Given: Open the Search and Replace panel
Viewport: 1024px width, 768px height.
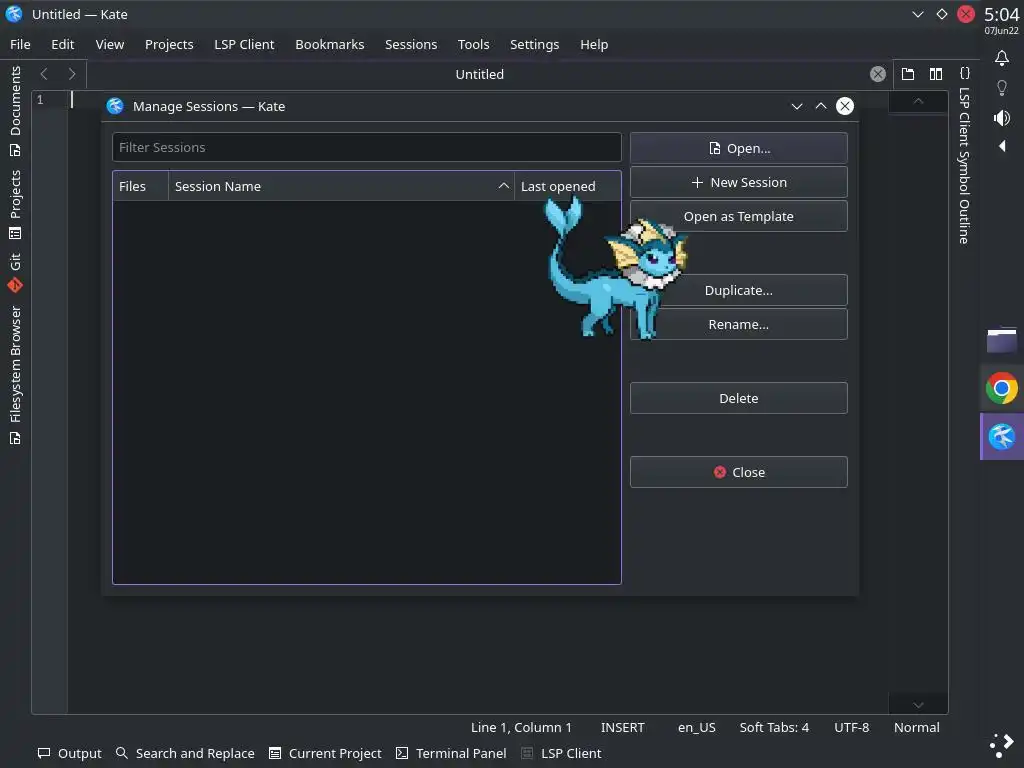Looking at the screenshot, I should point(185,753).
